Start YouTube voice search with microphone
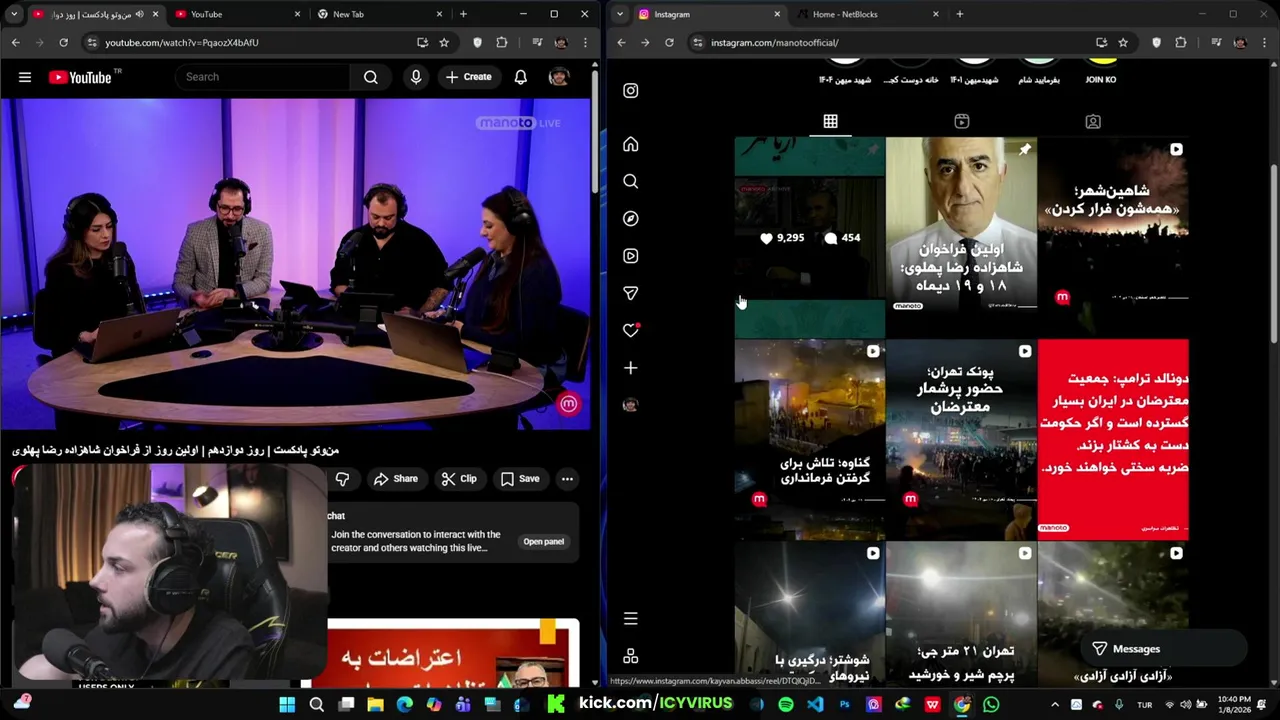Image resolution: width=1280 pixels, height=720 pixels. (x=416, y=77)
